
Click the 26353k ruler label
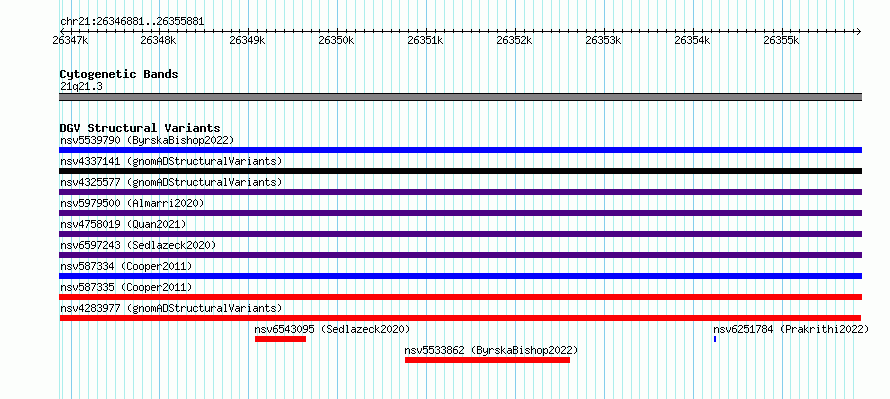tap(604, 40)
